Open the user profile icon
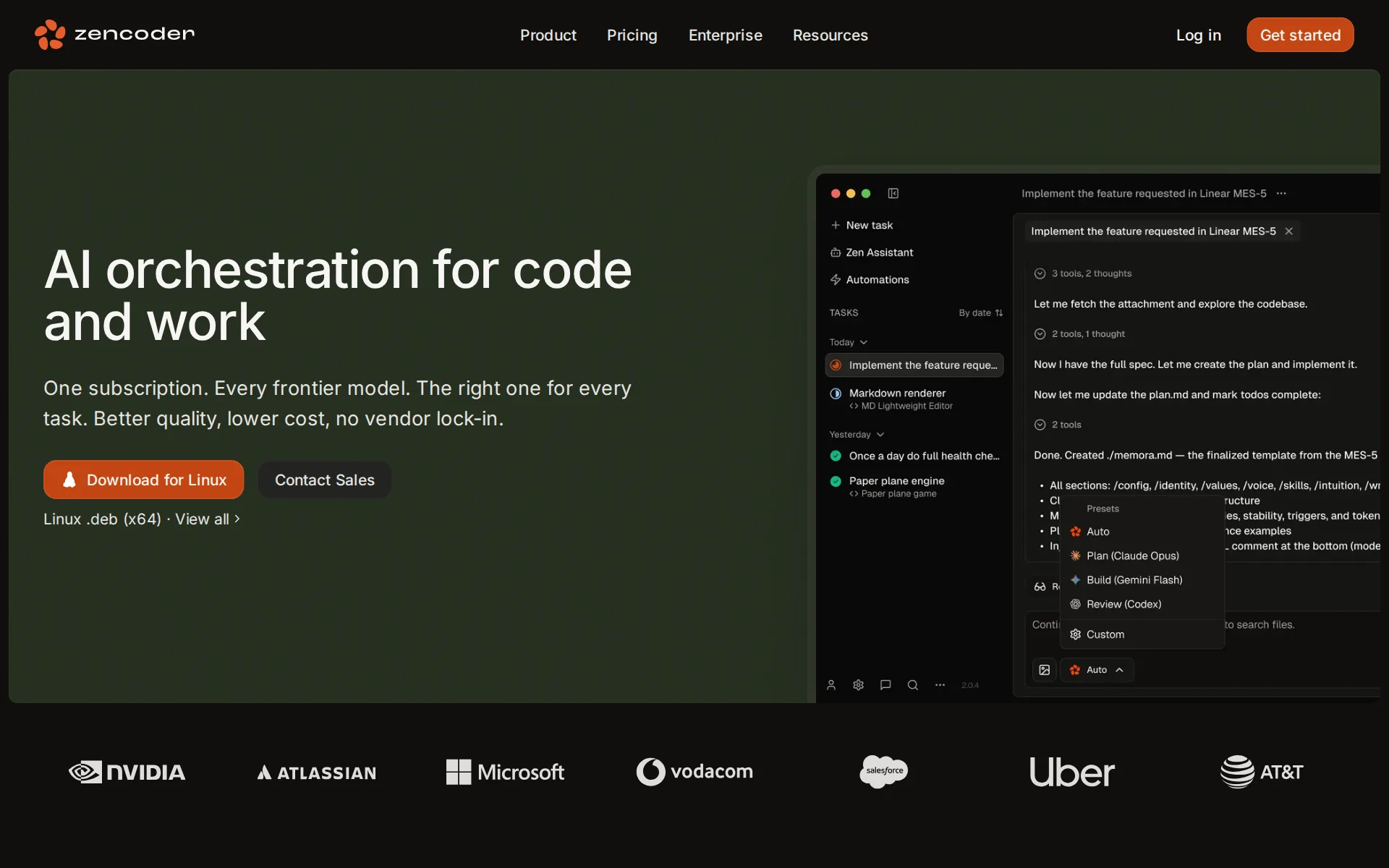Image resolution: width=1389 pixels, height=868 pixels. click(x=831, y=685)
